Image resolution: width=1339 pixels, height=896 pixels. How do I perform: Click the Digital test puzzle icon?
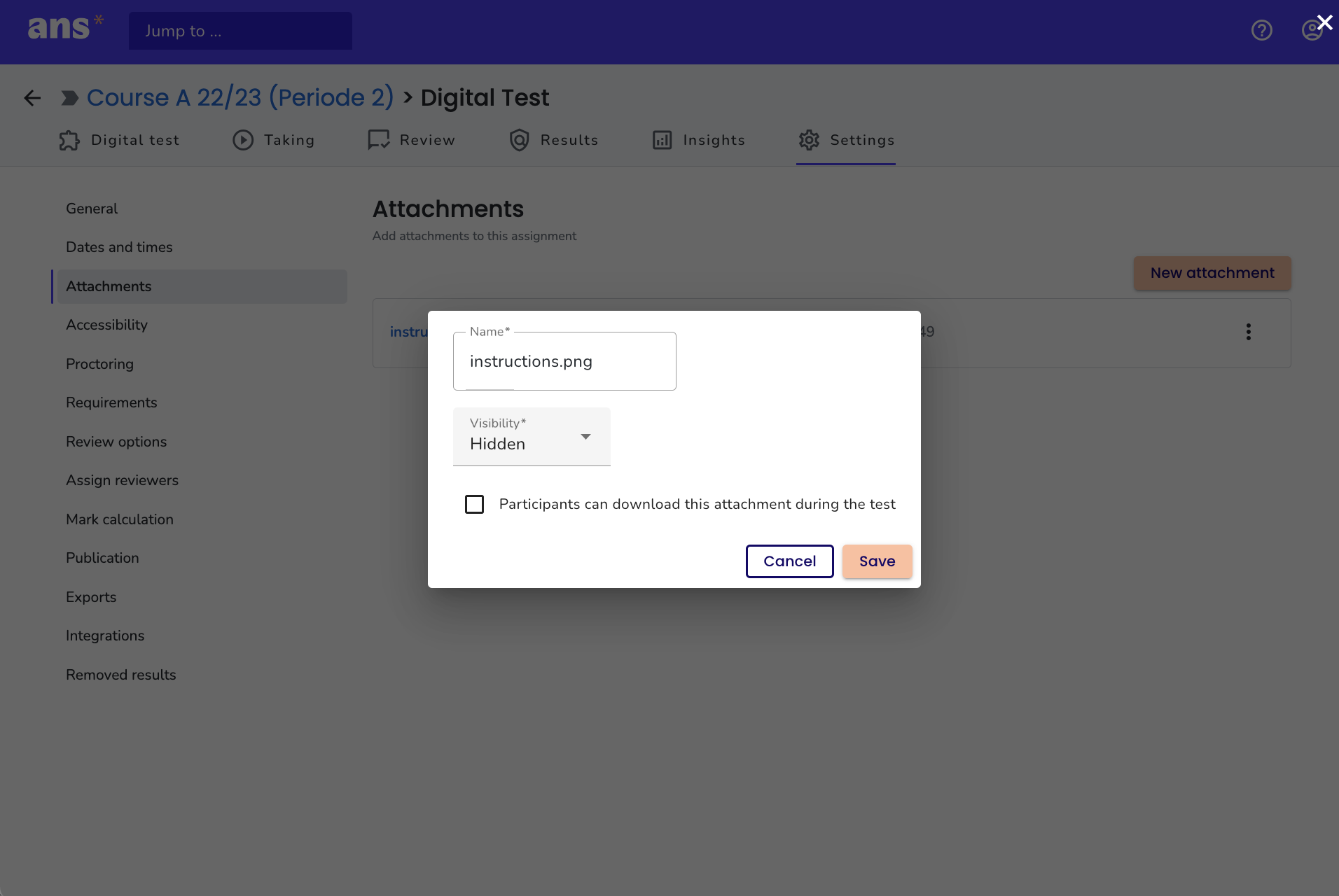tap(69, 141)
